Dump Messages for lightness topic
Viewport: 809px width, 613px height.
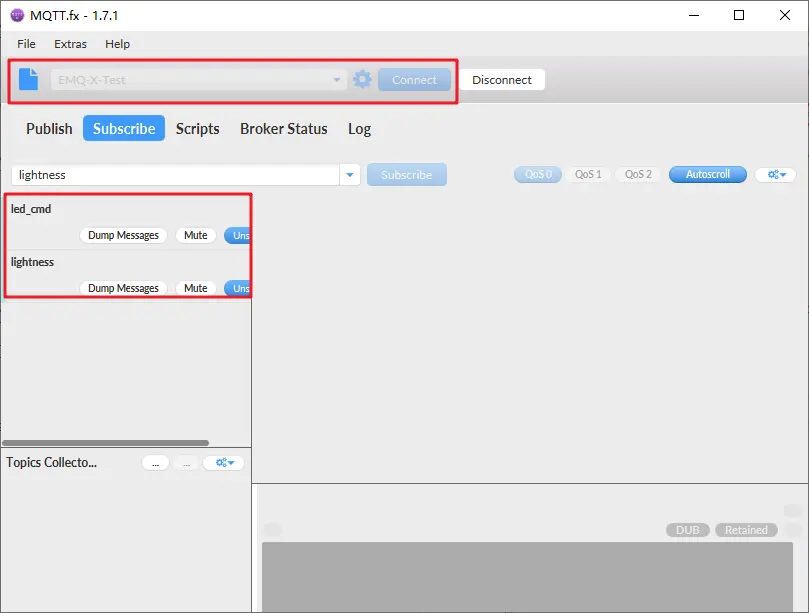coord(123,288)
